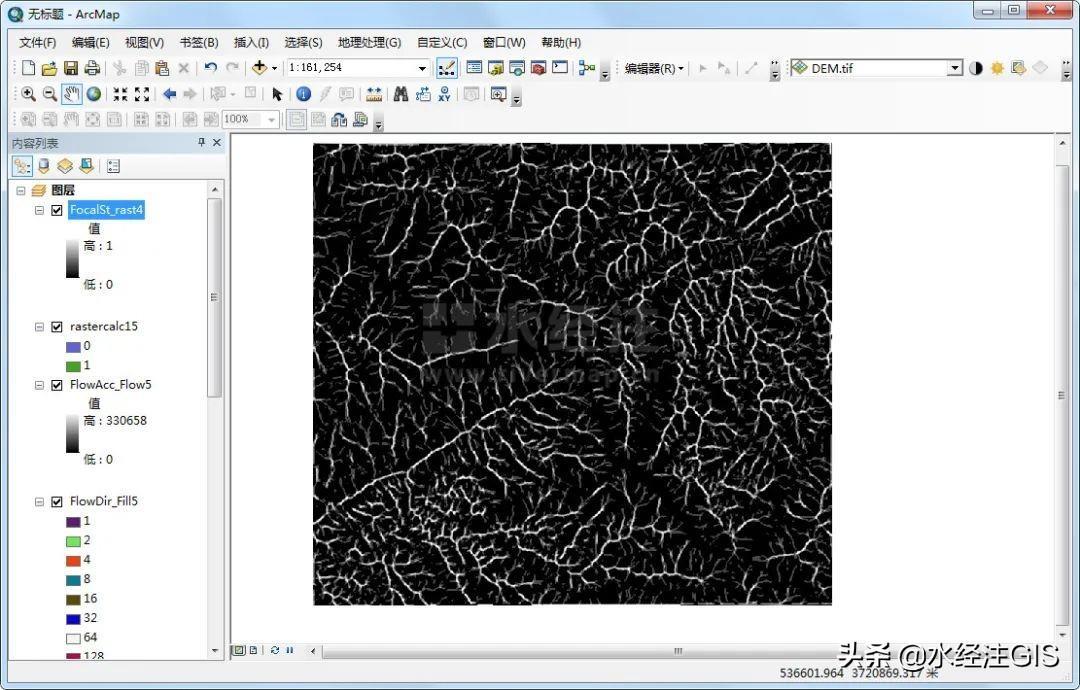Open the Find binoculars tool
This screenshot has width=1080, height=690.
click(400, 94)
